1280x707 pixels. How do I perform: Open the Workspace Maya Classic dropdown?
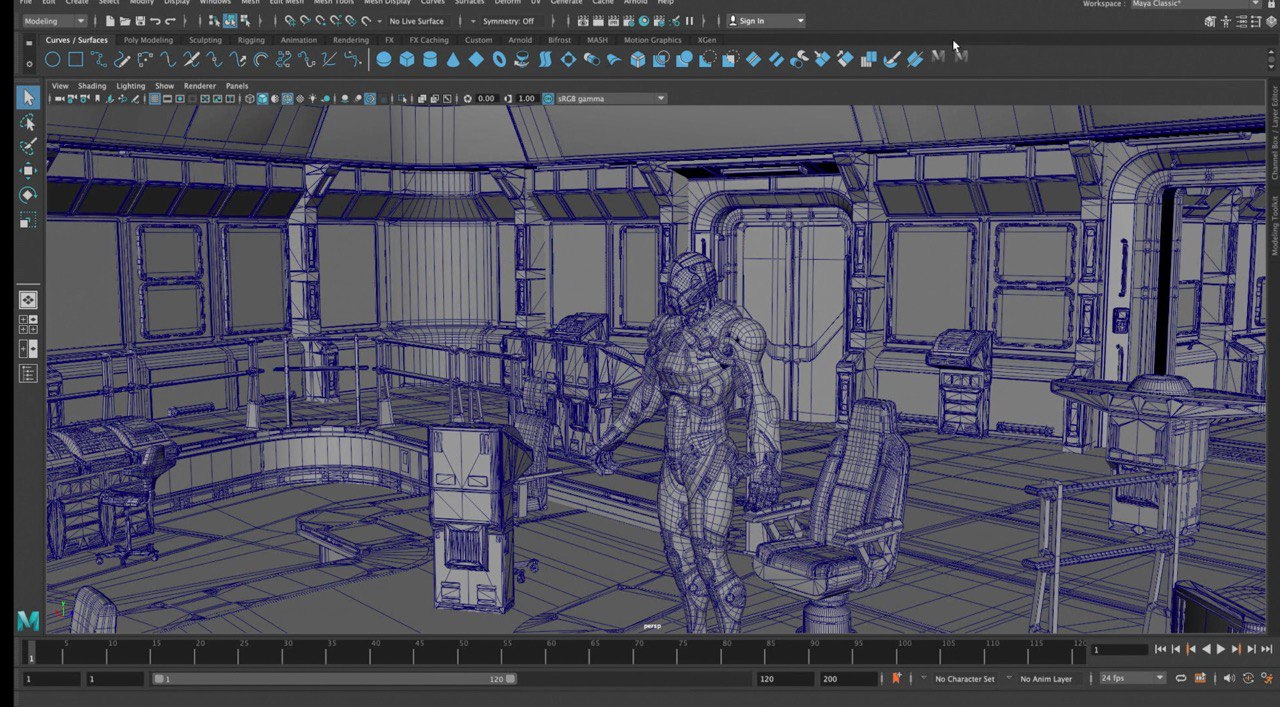(1195, 4)
